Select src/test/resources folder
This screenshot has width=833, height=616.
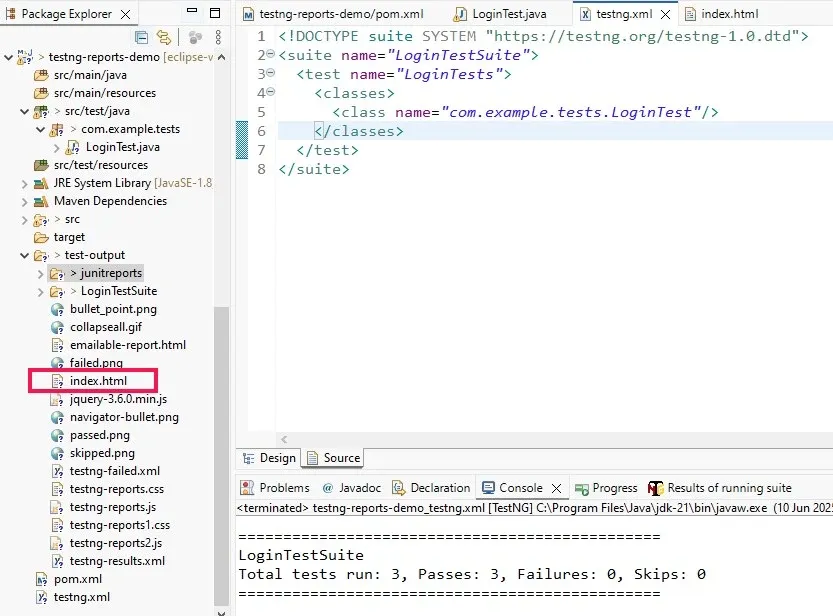click(x=101, y=165)
